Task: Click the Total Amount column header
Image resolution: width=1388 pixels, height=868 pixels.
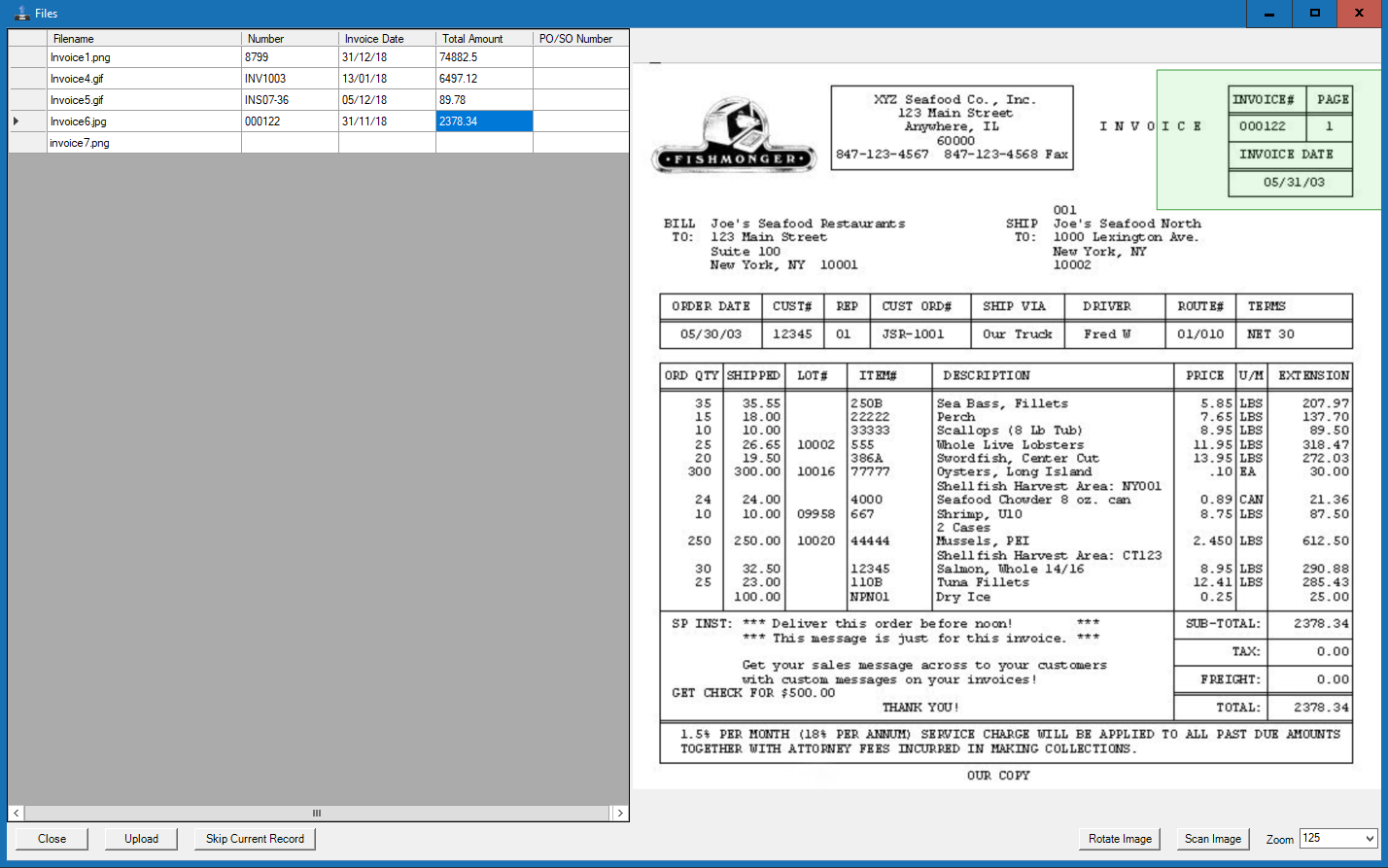Action: [x=484, y=39]
